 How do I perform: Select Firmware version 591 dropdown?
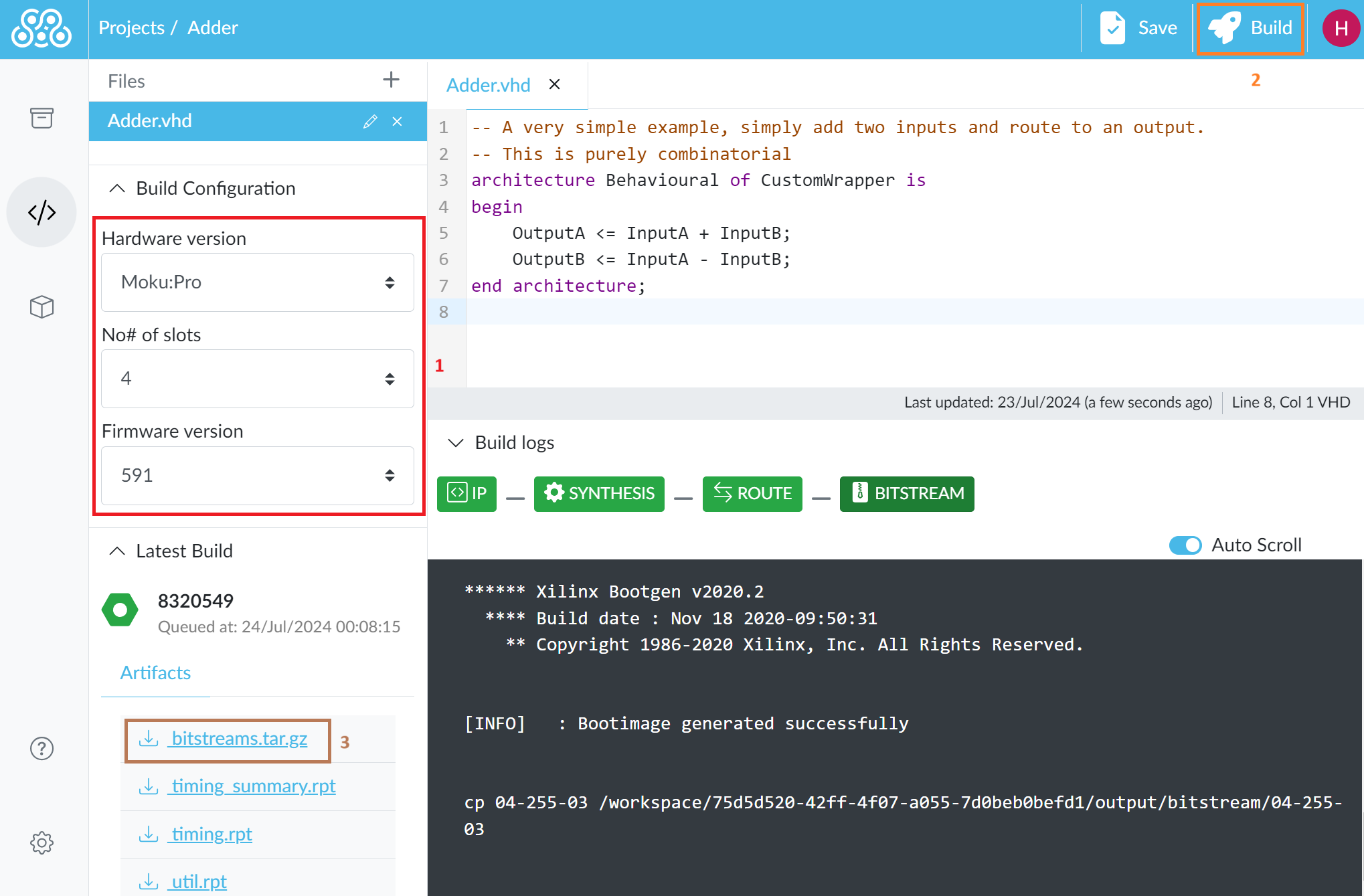[256, 474]
